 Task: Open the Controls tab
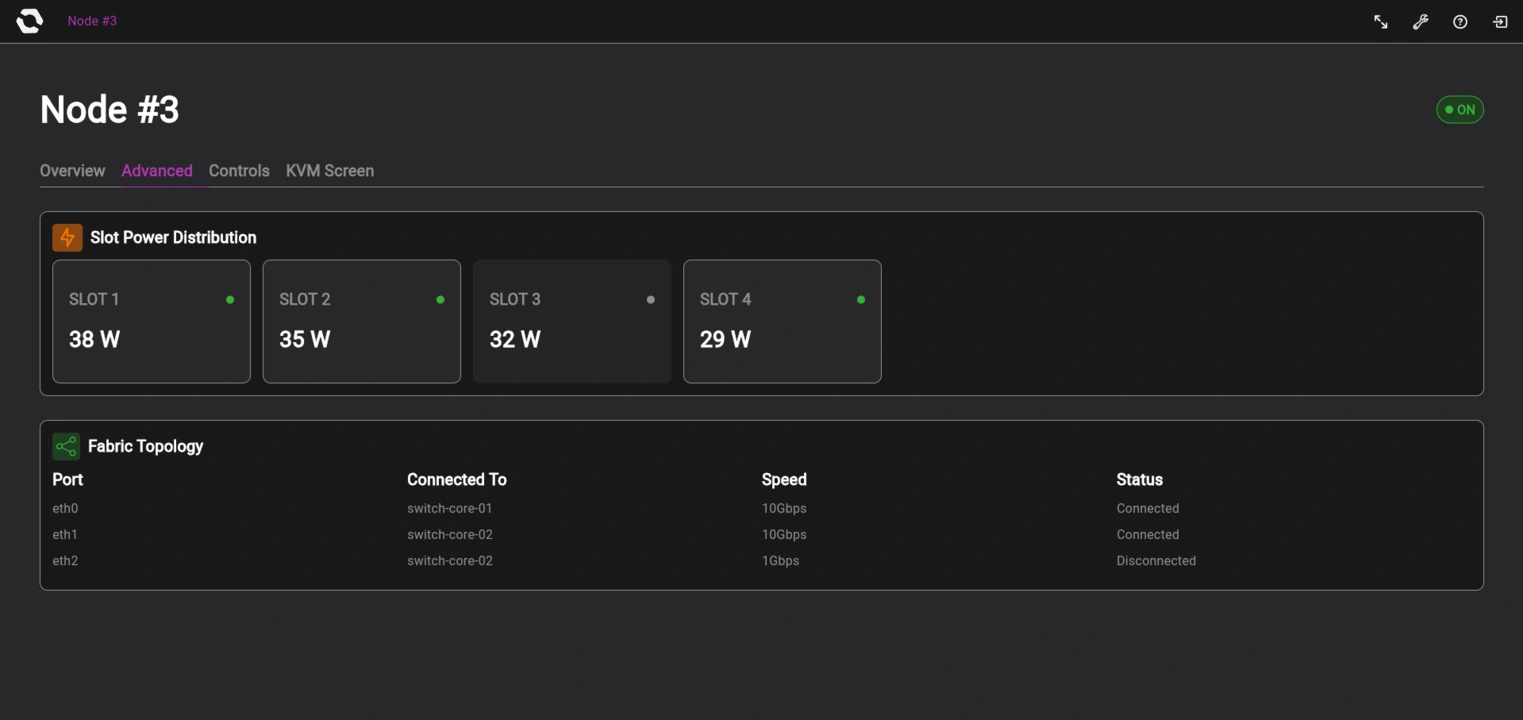click(x=239, y=170)
